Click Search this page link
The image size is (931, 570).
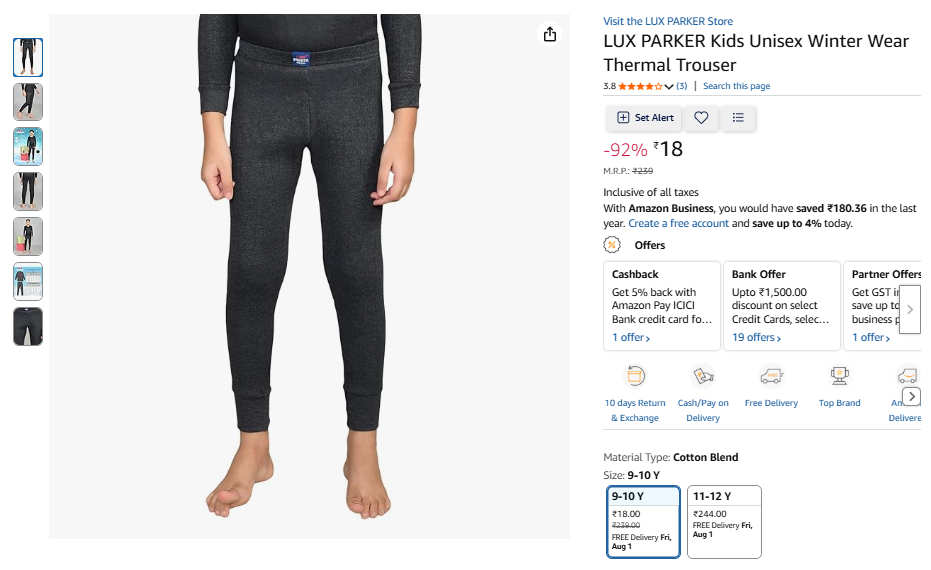[736, 86]
